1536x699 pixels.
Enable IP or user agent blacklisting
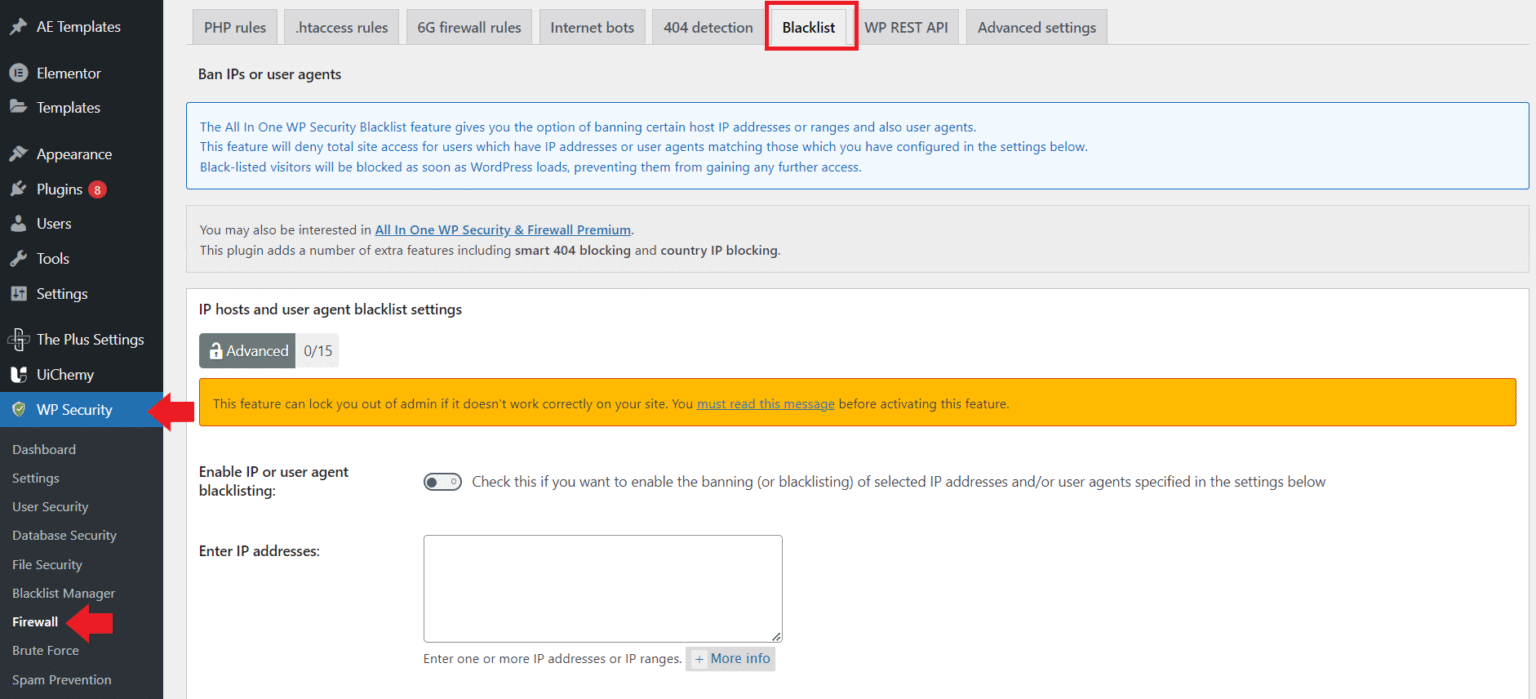click(442, 481)
